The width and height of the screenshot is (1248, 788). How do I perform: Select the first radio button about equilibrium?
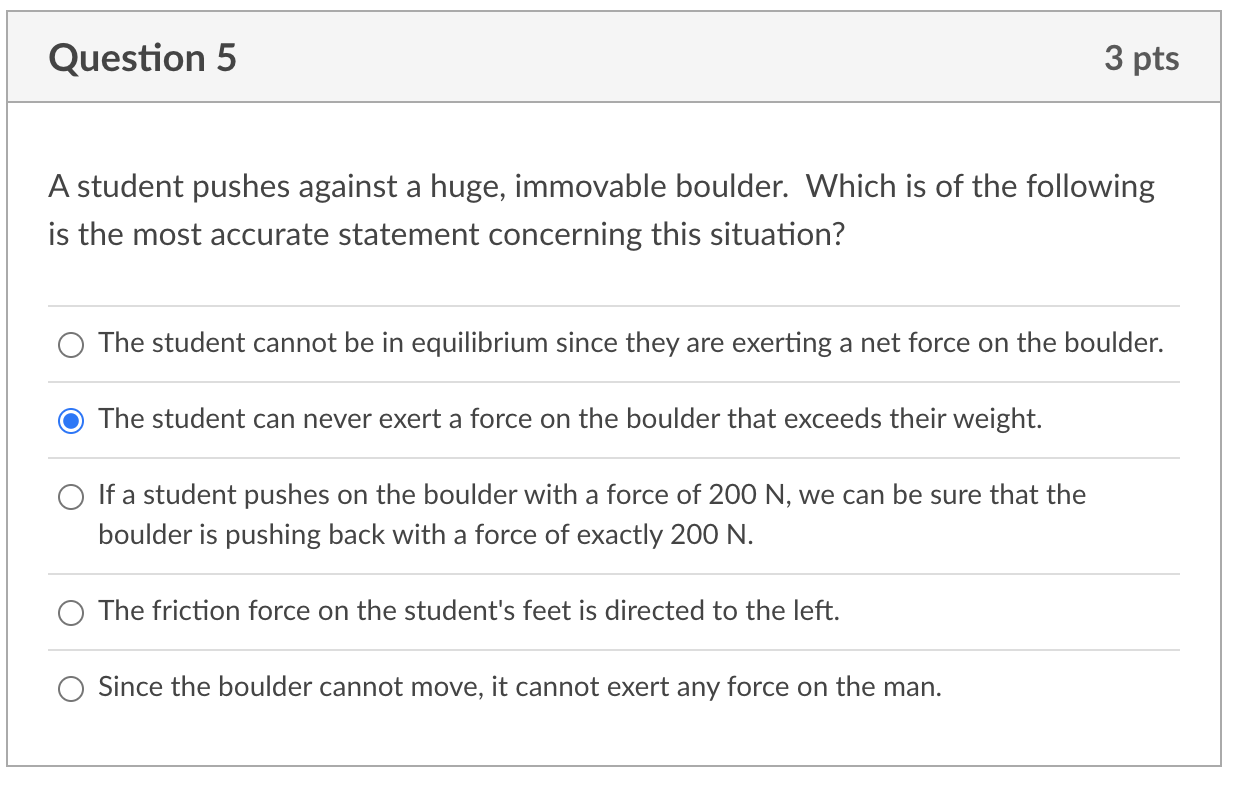[70, 344]
